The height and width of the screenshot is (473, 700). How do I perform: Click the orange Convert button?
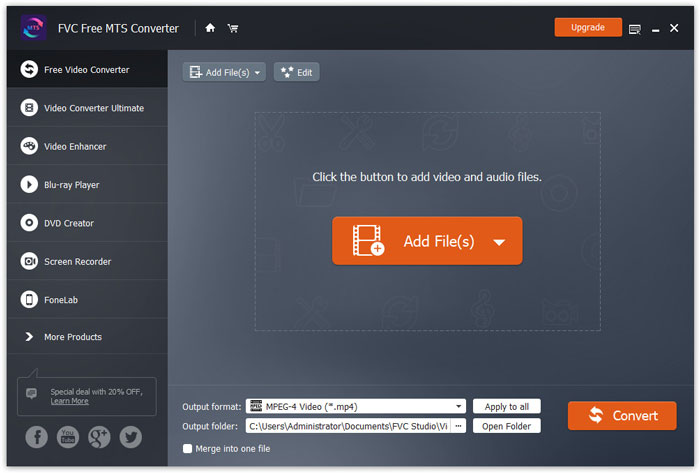pyautogui.click(x=622, y=416)
